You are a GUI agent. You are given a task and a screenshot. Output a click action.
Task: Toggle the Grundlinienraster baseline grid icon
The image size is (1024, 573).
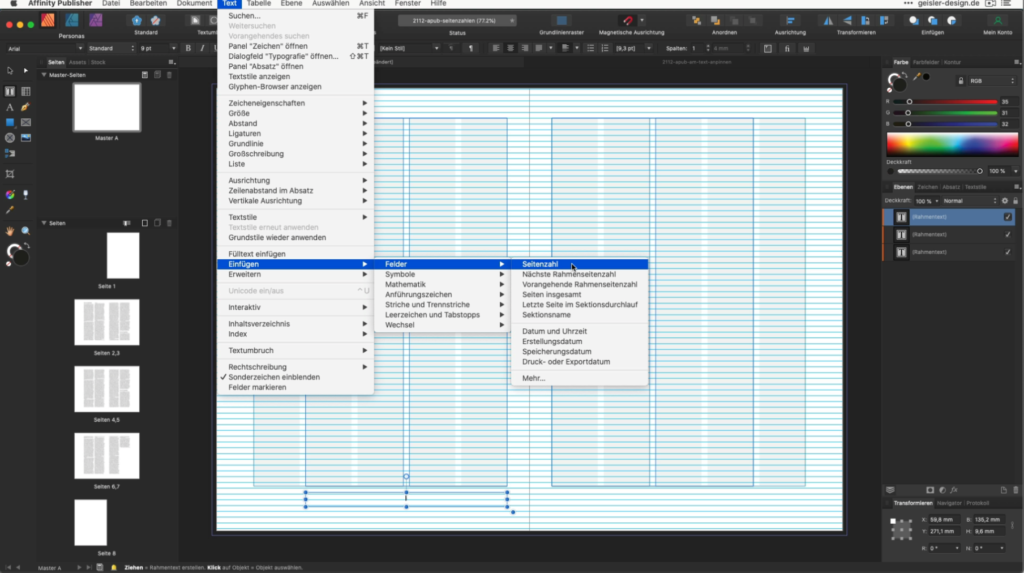pyautogui.click(x=561, y=20)
